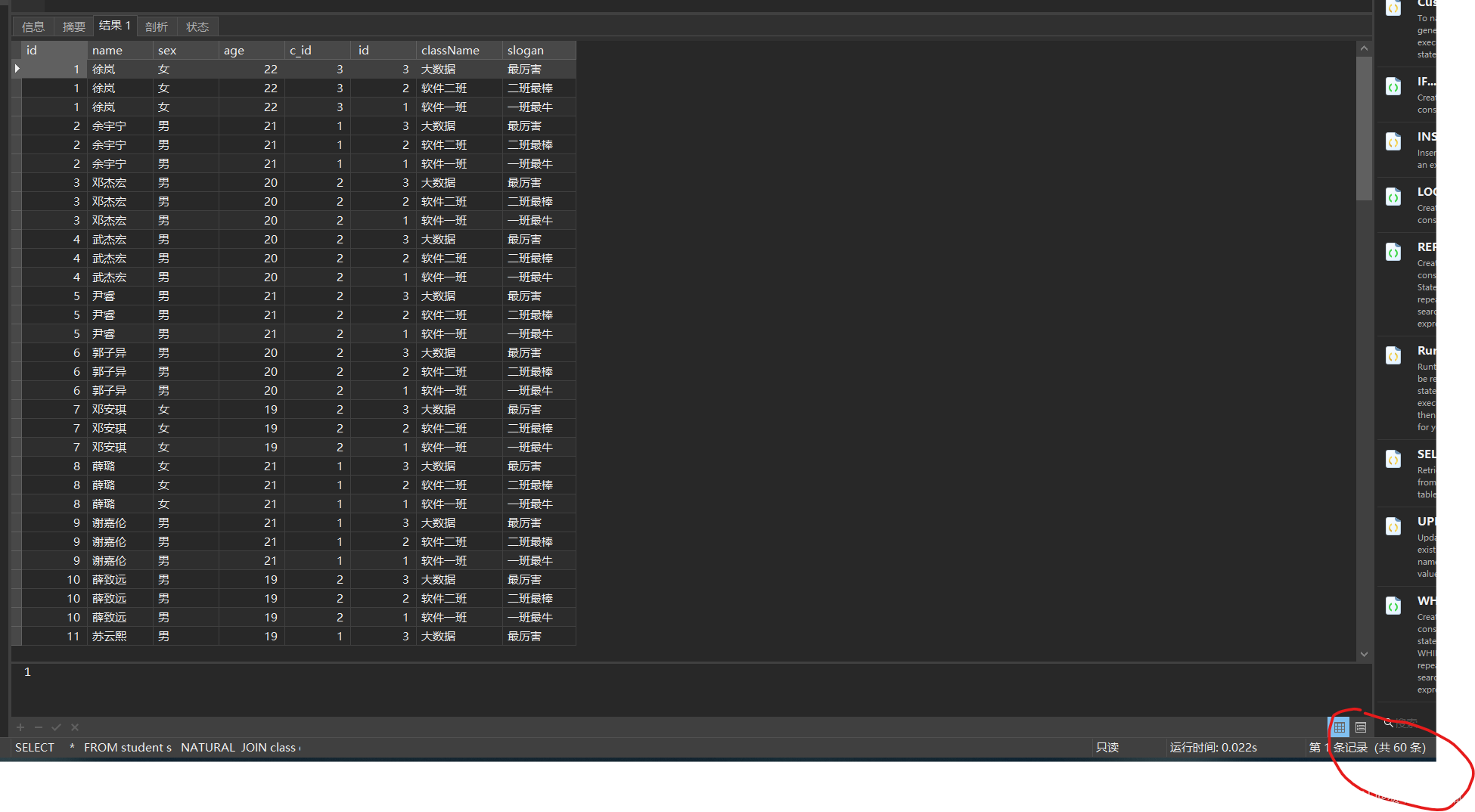Click the 共 60 条 record count
This screenshot has height=812, width=1475.
click(1400, 747)
